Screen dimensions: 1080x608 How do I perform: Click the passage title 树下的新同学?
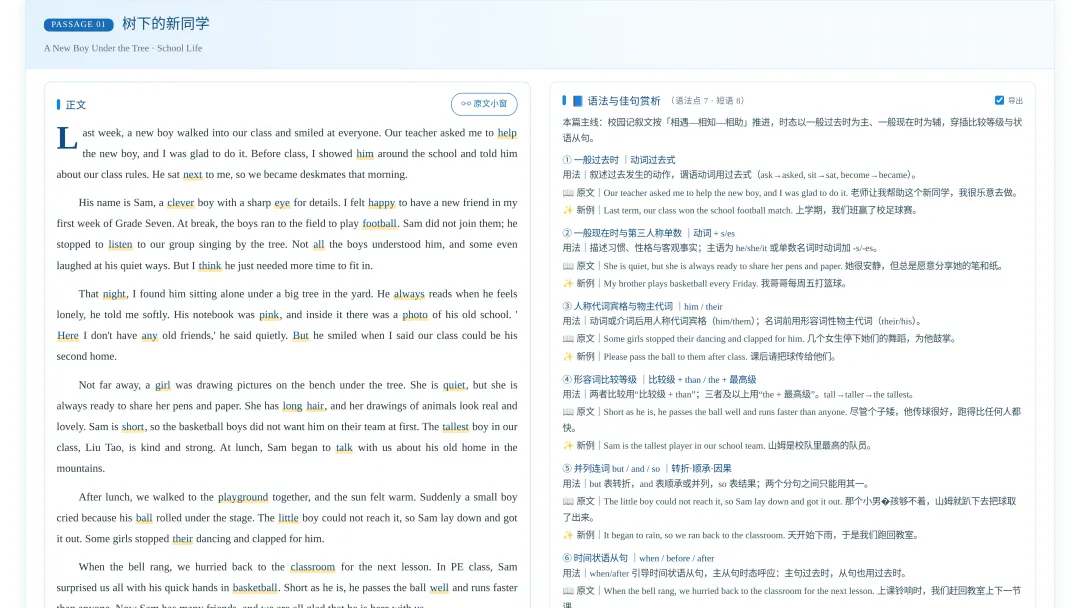pos(165,23)
